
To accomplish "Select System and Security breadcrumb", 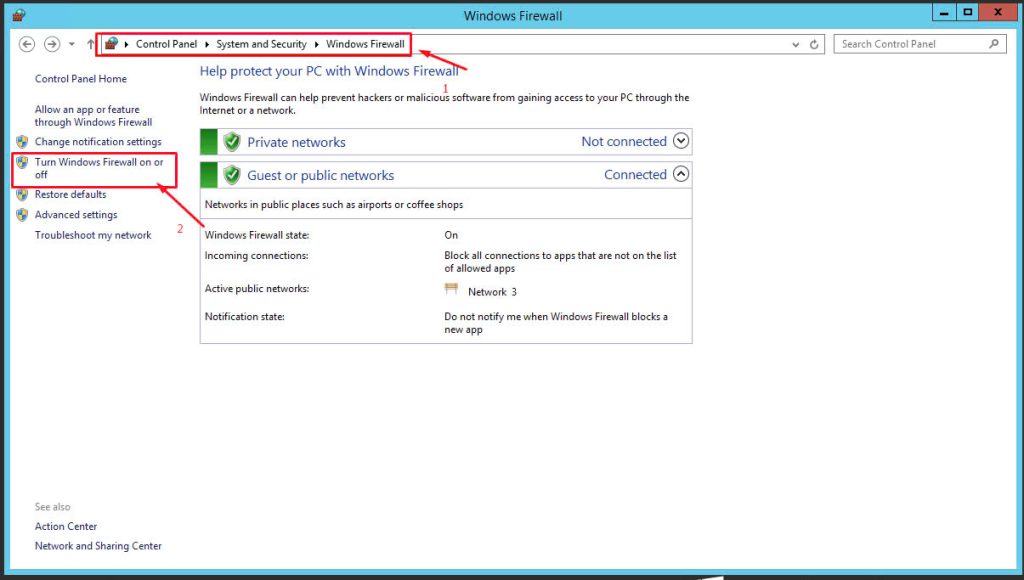I will [261, 44].
